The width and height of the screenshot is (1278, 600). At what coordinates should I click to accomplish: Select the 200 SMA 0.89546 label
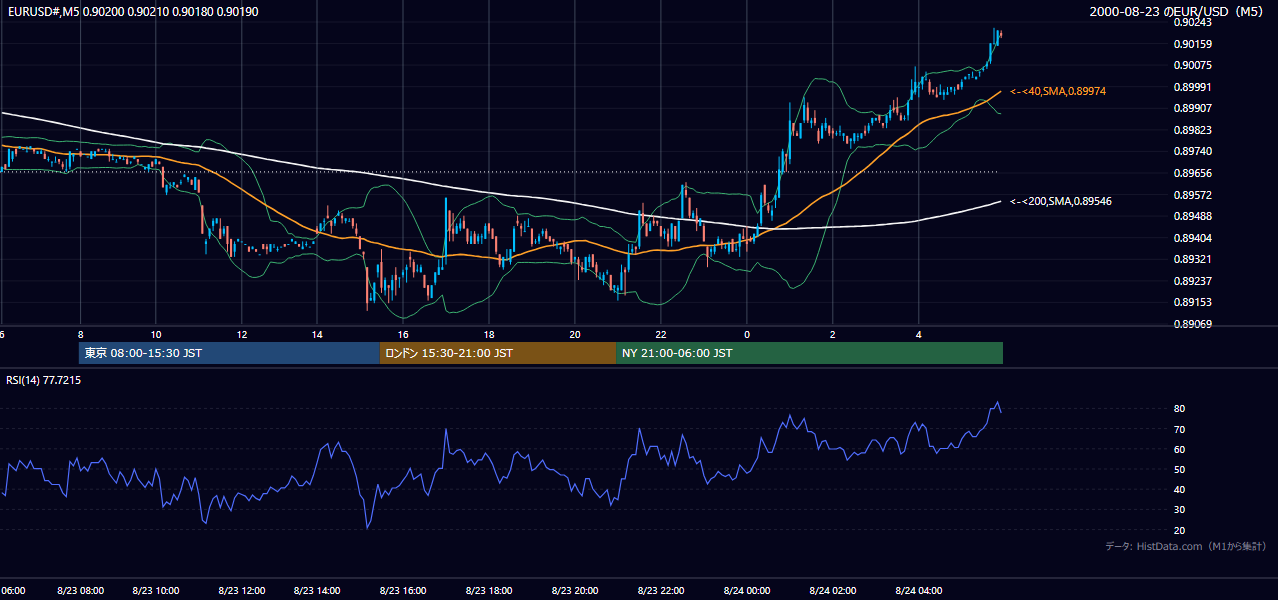point(1061,201)
